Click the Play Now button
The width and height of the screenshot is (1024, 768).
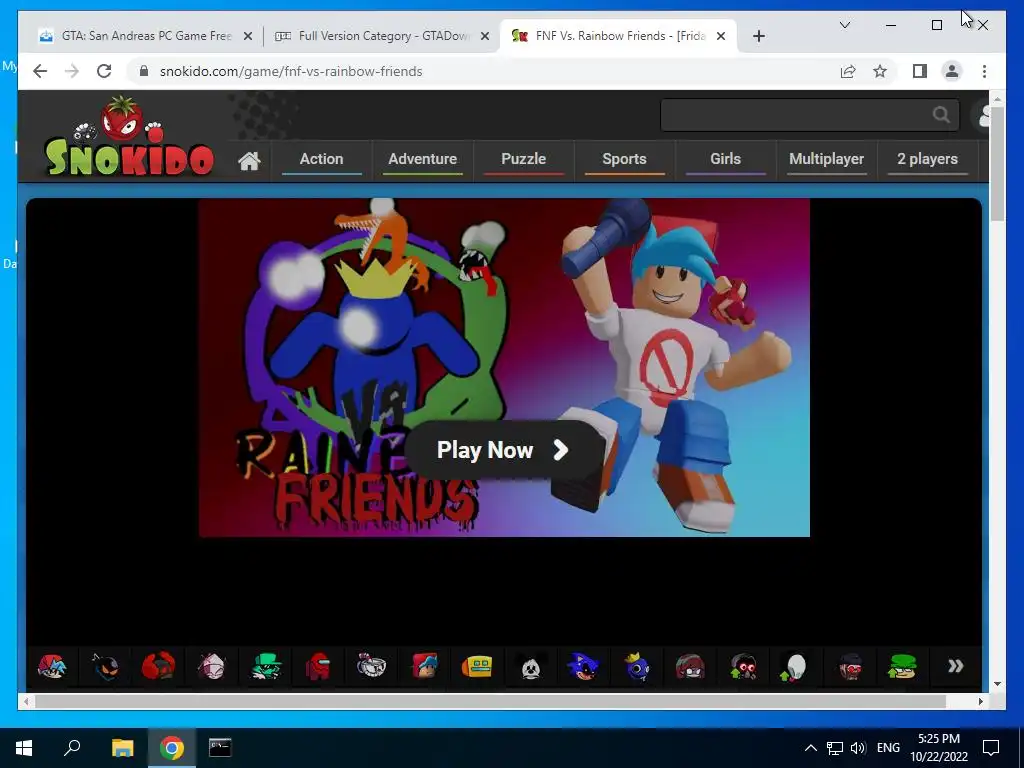(x=504, y=450)
